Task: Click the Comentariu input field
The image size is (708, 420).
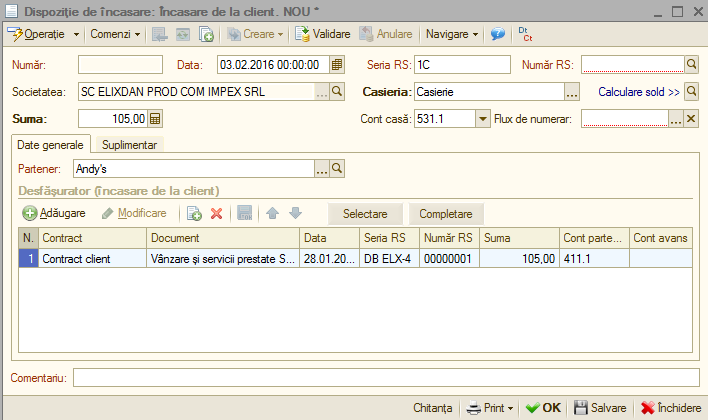Action: click(386, 378)
